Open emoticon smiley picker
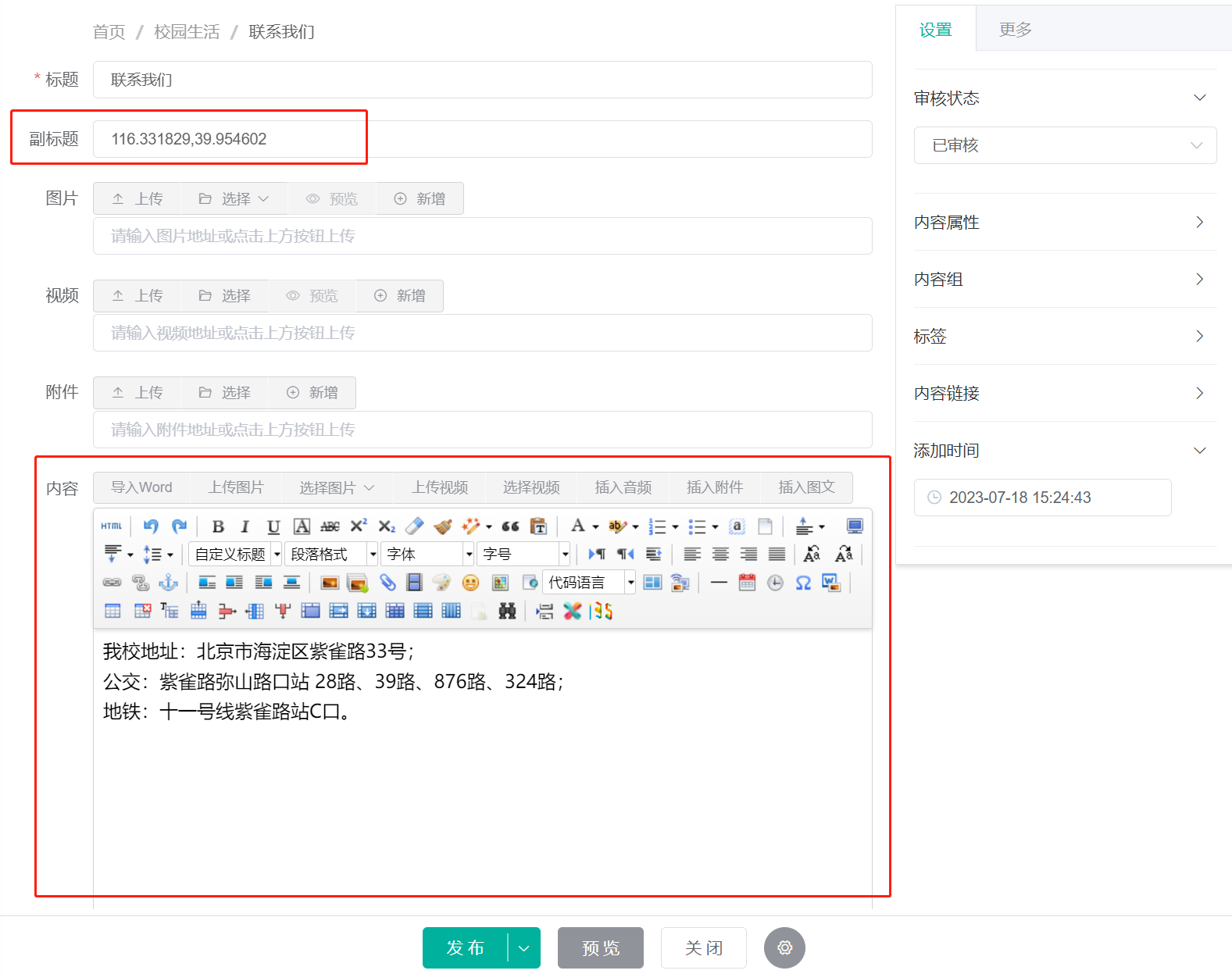This screenshot has height=974, width=1232. (x=470, y=583)
